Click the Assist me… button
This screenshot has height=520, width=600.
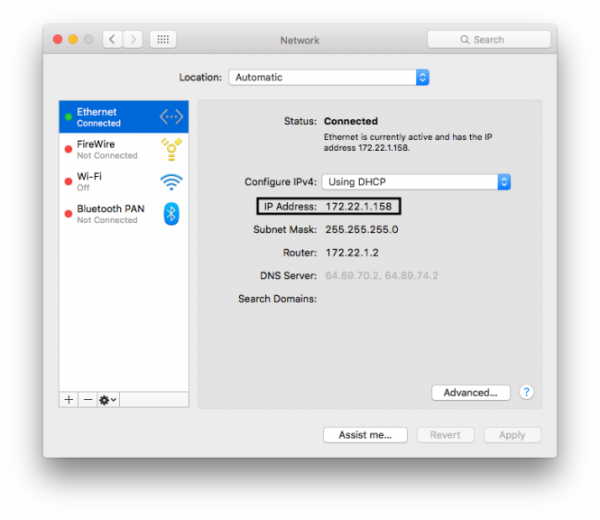click(x=365, y=435)
